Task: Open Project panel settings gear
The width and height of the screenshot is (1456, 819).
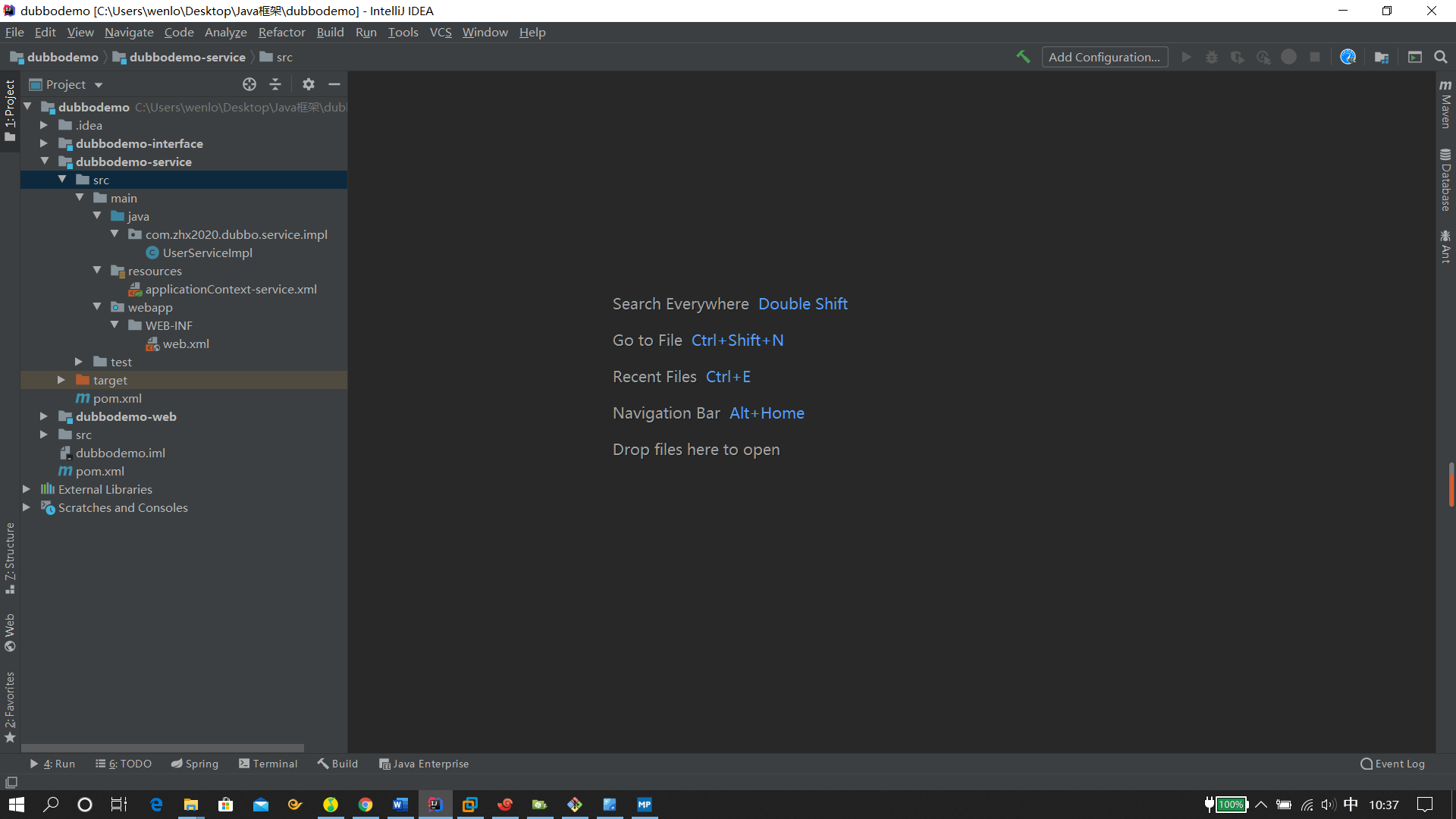Action: [x=308, y=84]
